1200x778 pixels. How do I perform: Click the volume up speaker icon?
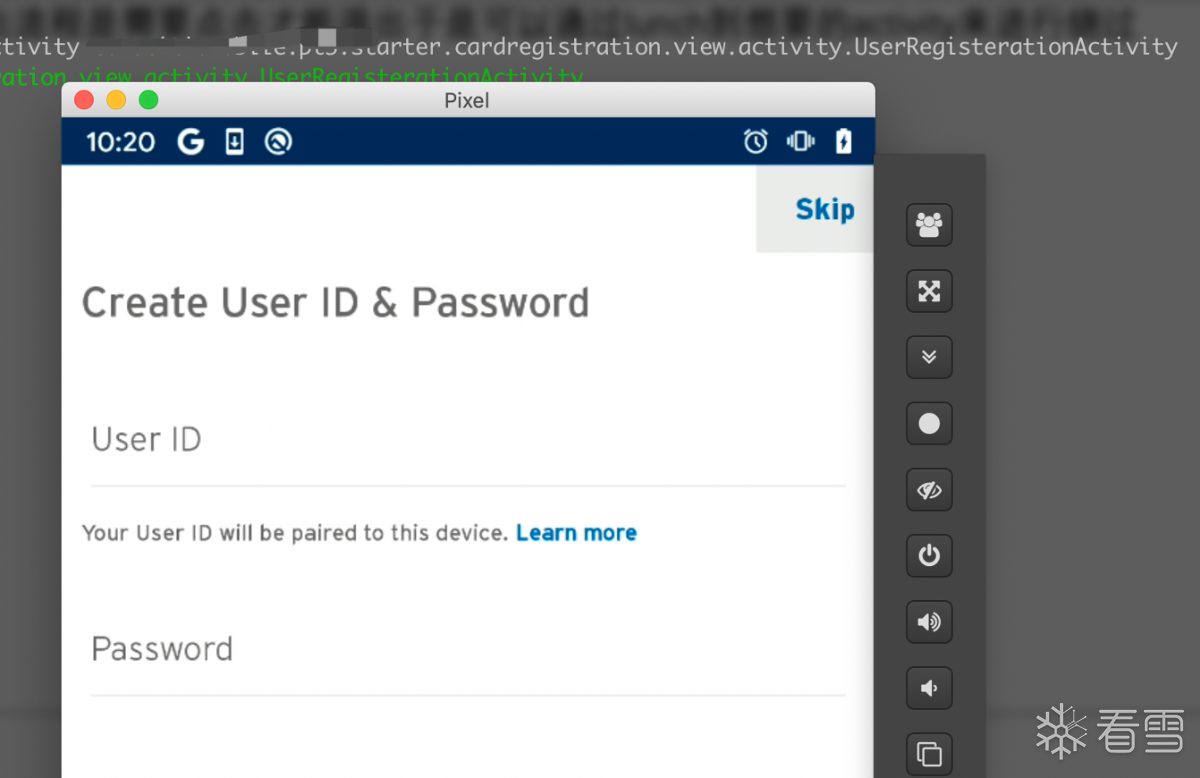point(929,622)
